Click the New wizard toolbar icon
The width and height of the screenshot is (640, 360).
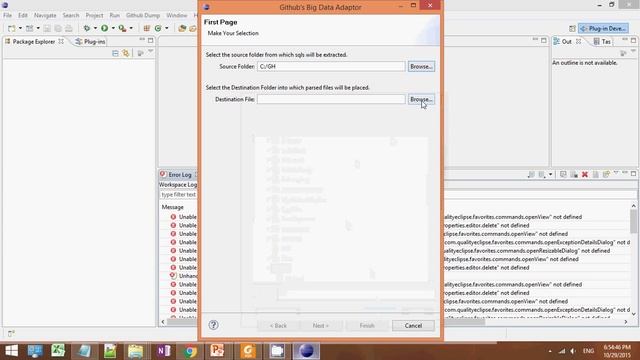tap(12, 28)
